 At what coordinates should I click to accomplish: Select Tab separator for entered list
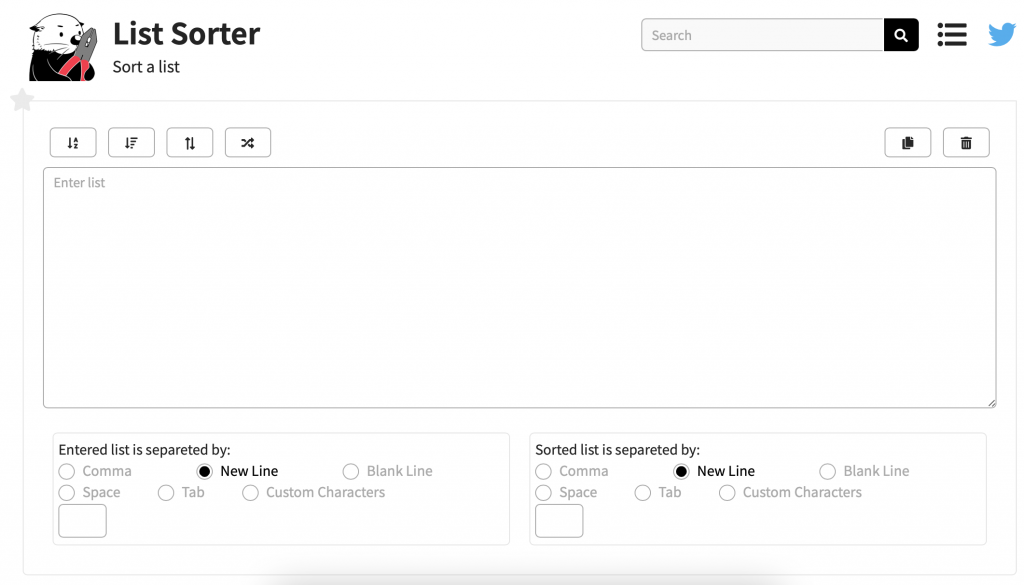[165, 492]
